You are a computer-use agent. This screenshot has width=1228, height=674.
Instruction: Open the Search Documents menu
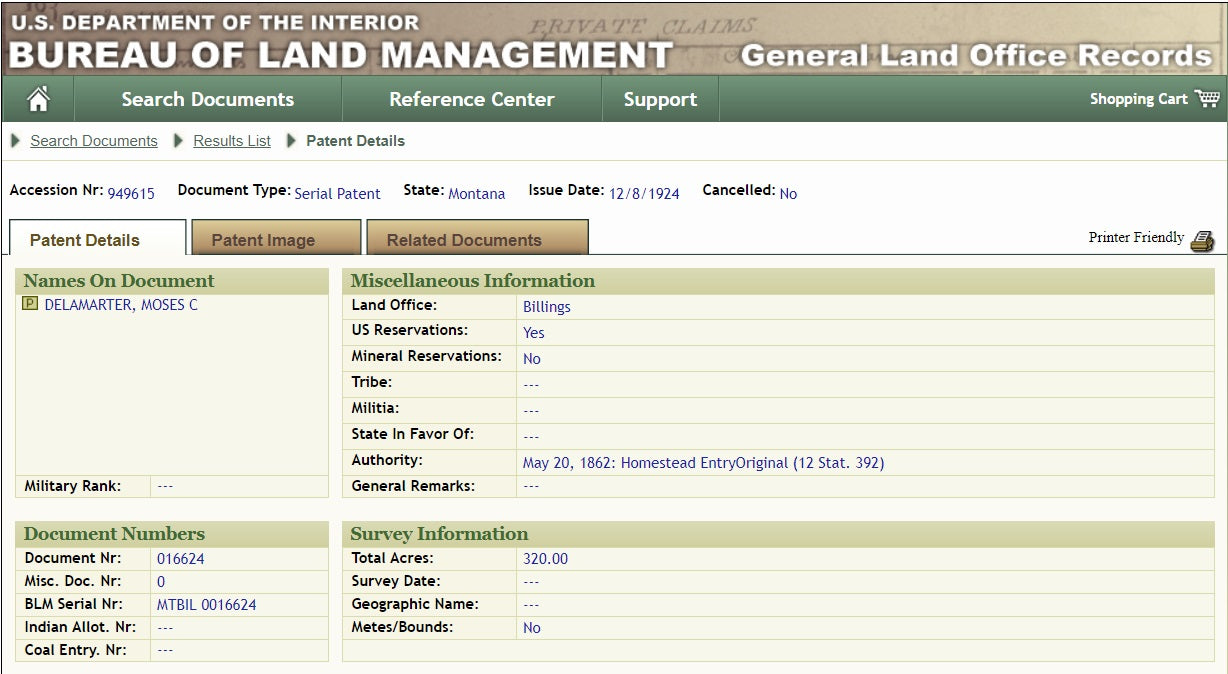click(208, 99)
